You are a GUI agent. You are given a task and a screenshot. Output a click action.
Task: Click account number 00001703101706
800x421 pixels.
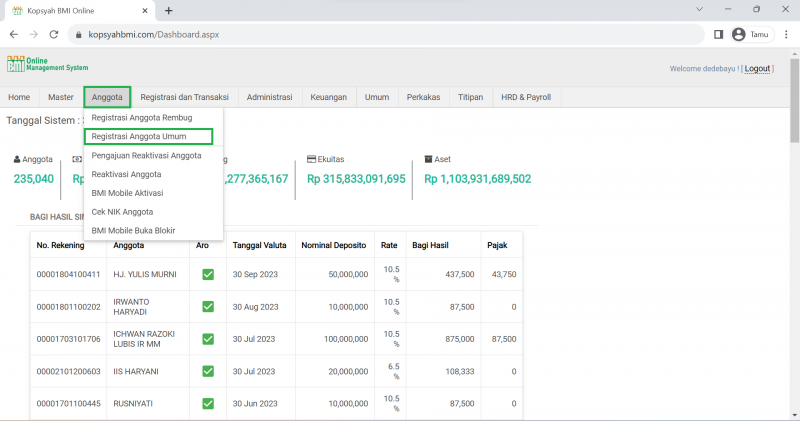(68, 339)
